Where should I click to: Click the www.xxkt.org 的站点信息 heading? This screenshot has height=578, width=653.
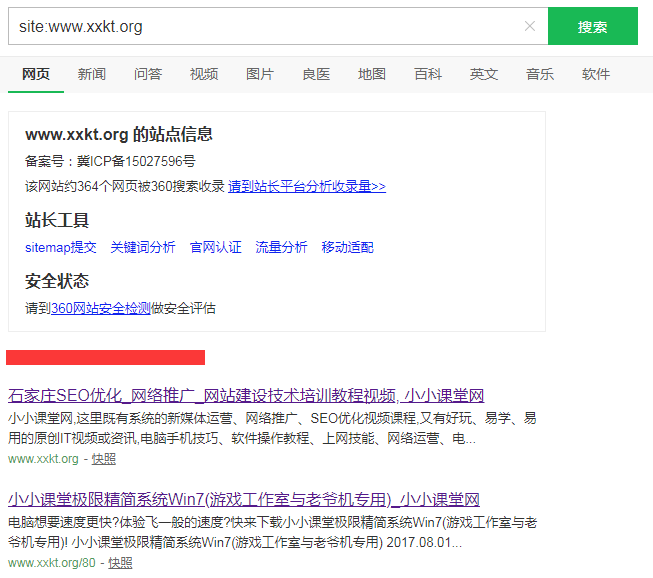[x=119, y=135]
